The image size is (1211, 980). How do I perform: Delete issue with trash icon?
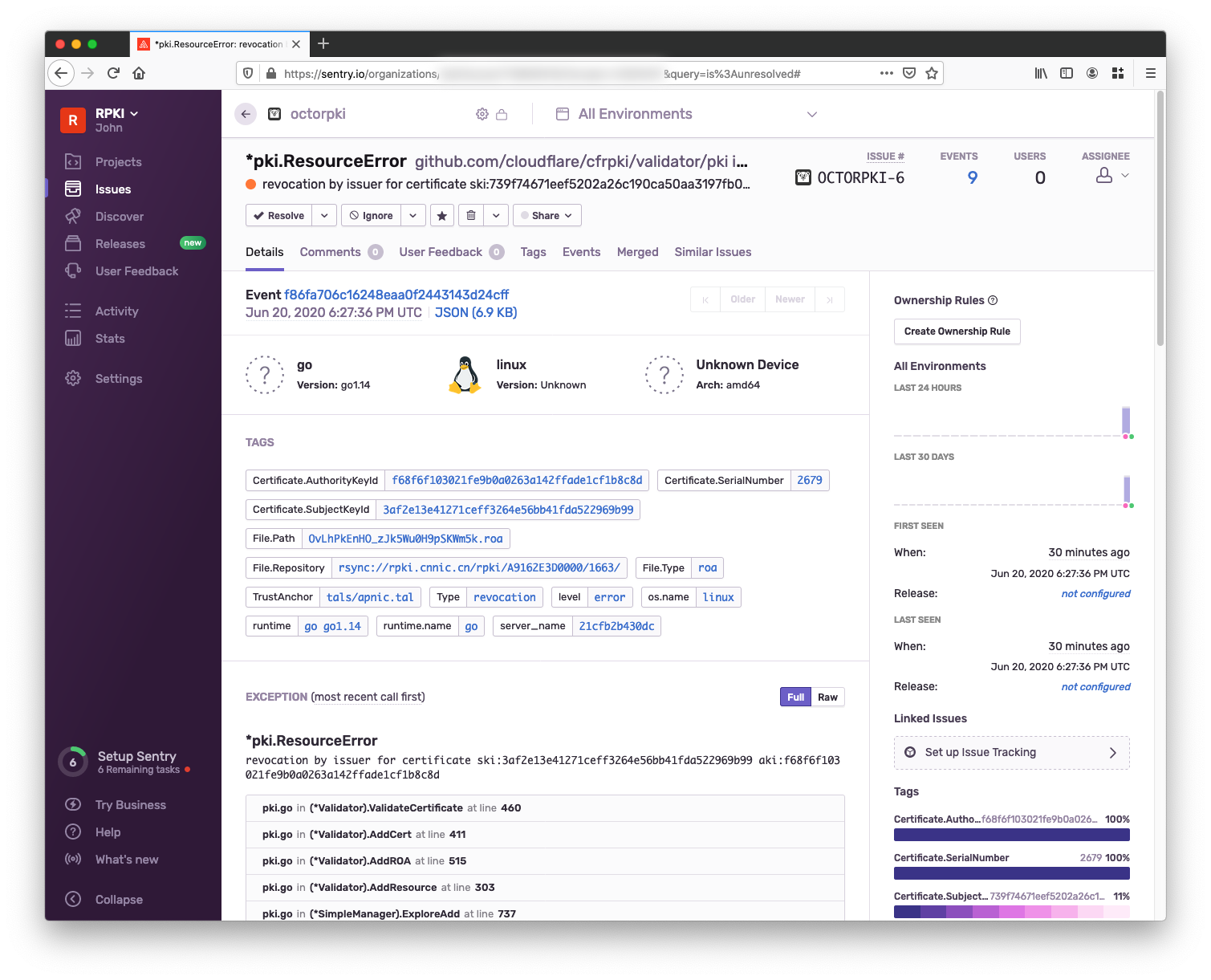point(471,215)
